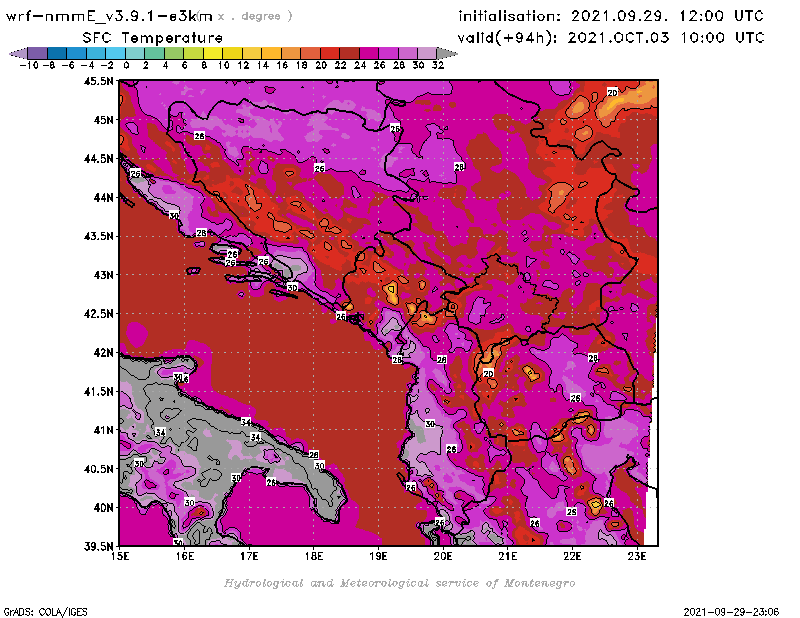Click legend swatch between 10 and 12
Viewport: 800px width, 618px height.
(x=232, y=53)
